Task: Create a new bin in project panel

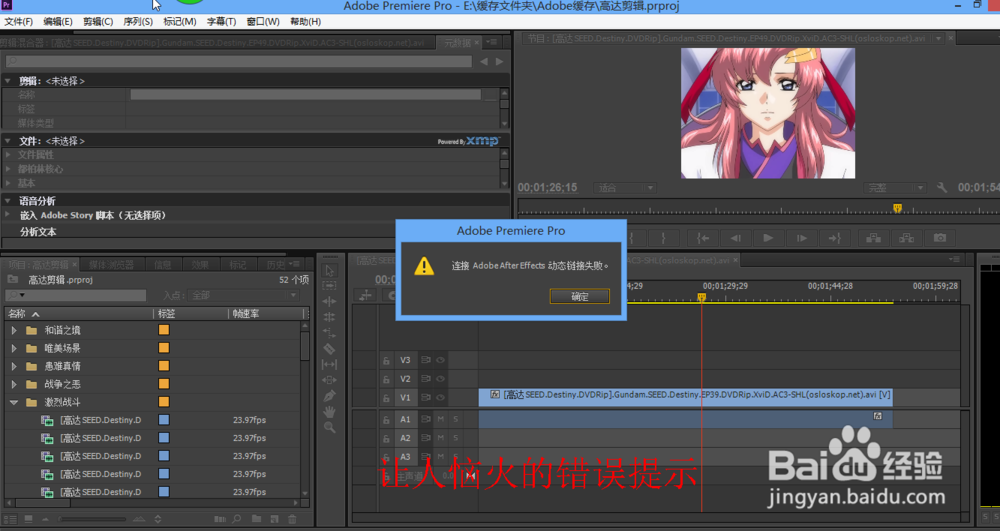Action: pos(256,519)
